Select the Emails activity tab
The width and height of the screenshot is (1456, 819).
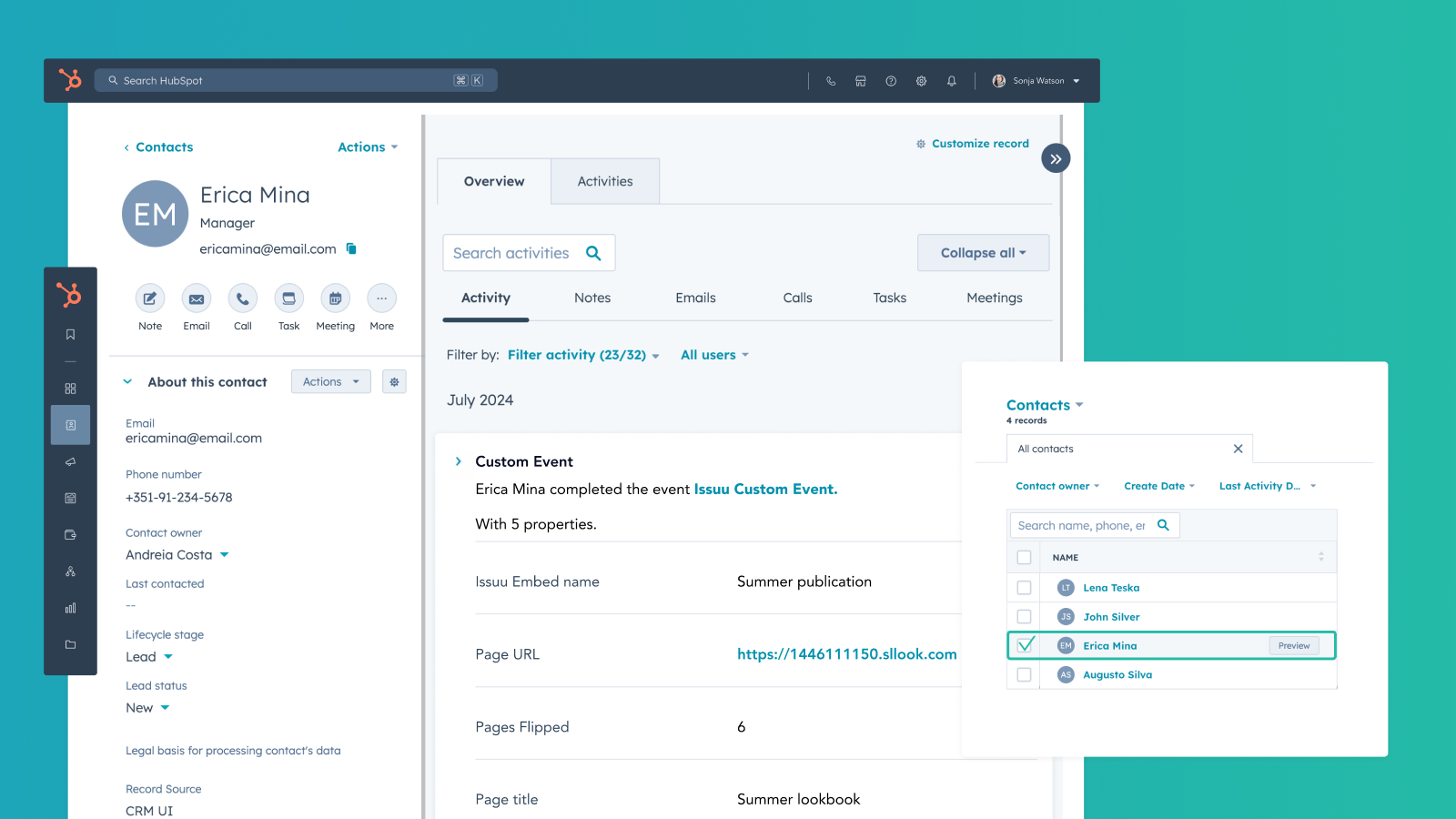coord(695,298)
